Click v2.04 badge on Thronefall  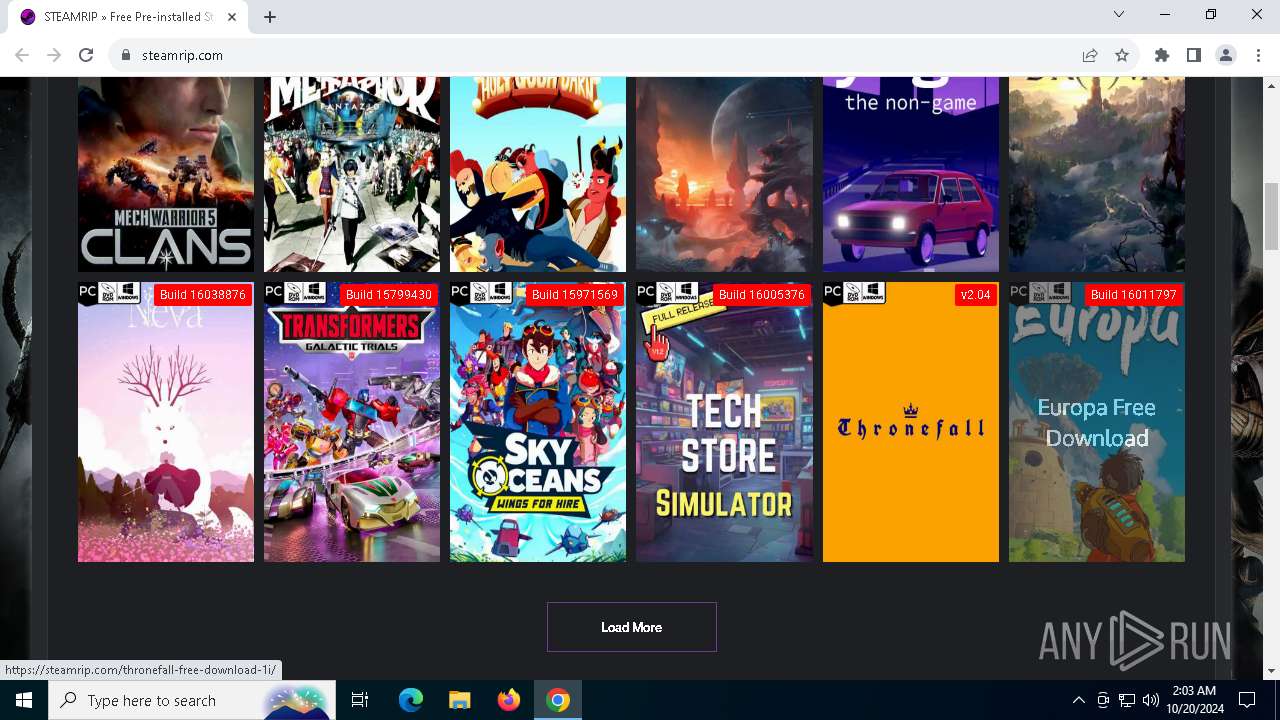(x=976, y=295)
